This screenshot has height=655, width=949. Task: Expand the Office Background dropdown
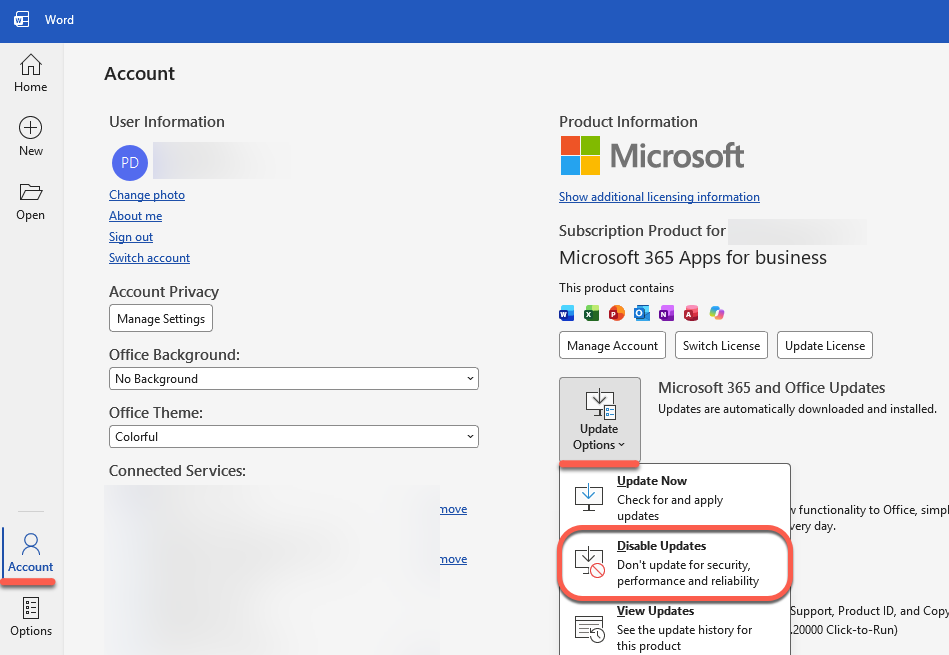pyautogui.click(x=294, y=379)
